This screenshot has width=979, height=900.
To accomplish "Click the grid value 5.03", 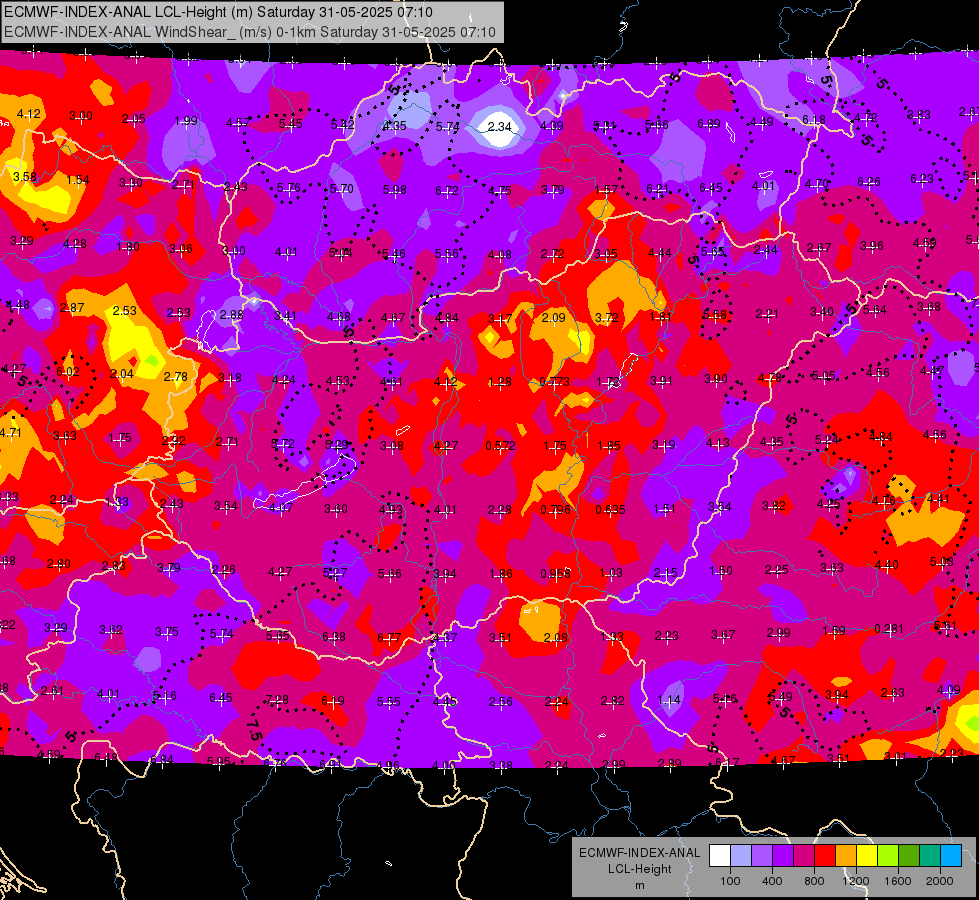I will coord(942,561).
